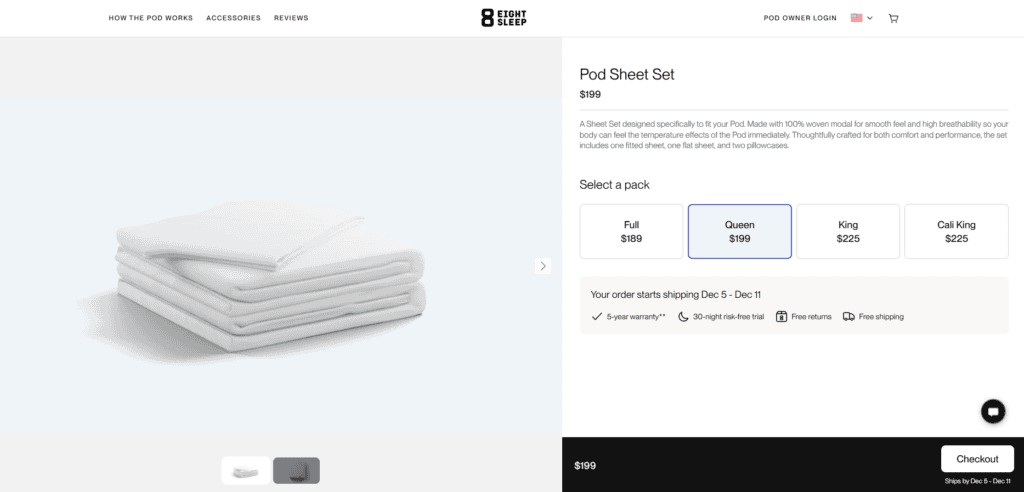Click the 30-night trial moon icon
The height and width of the screenshot is (492, 1024).
[x=683, y=316]
